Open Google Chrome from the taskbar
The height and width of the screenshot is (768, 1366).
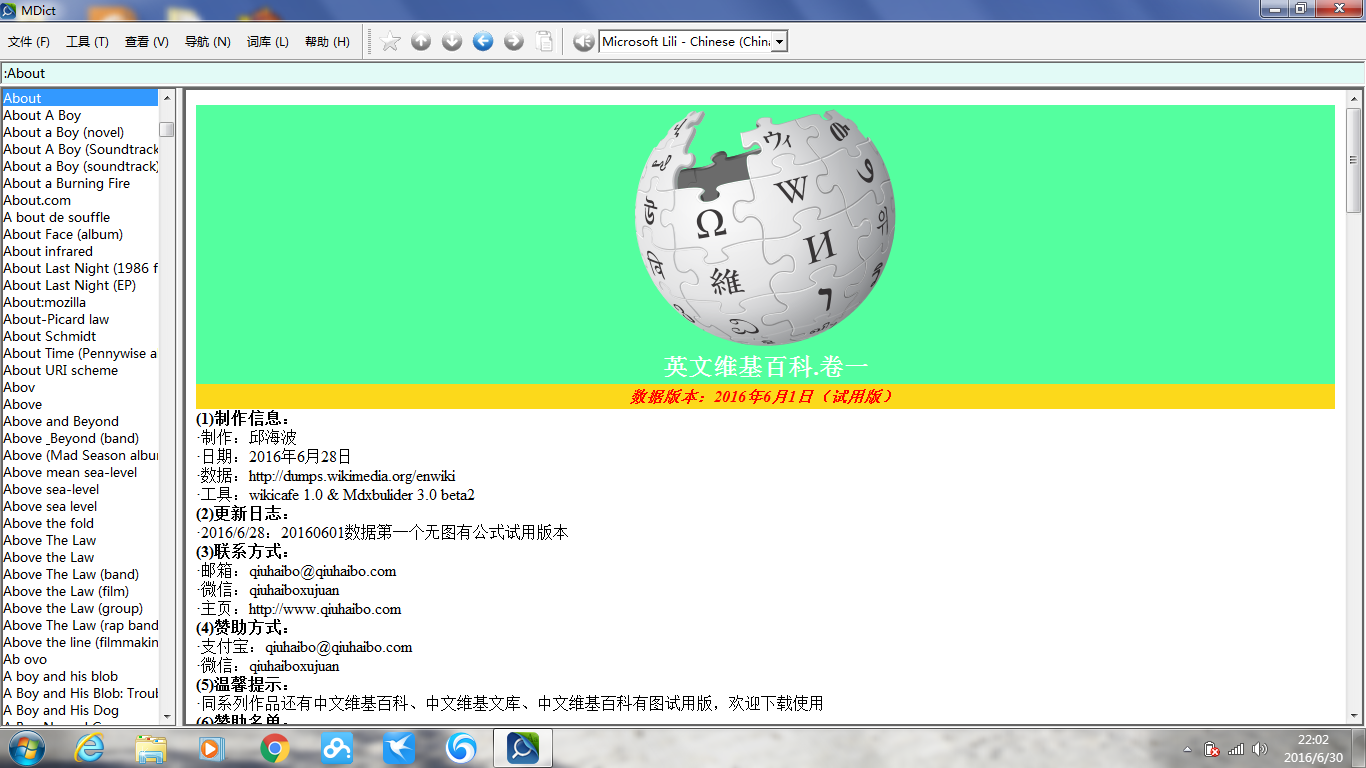tap(275, 748)
